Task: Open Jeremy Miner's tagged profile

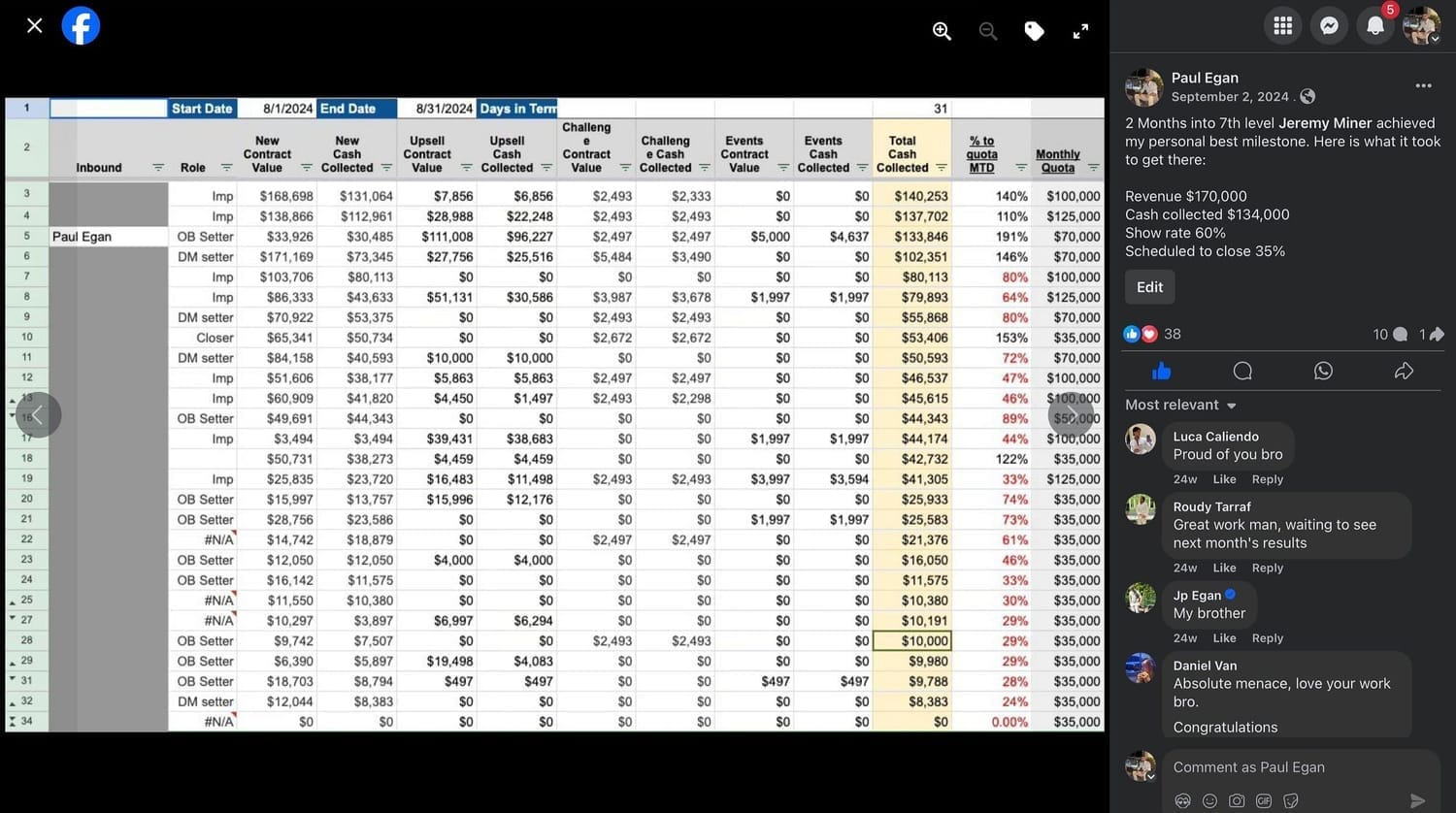Action: point(1325,123)
